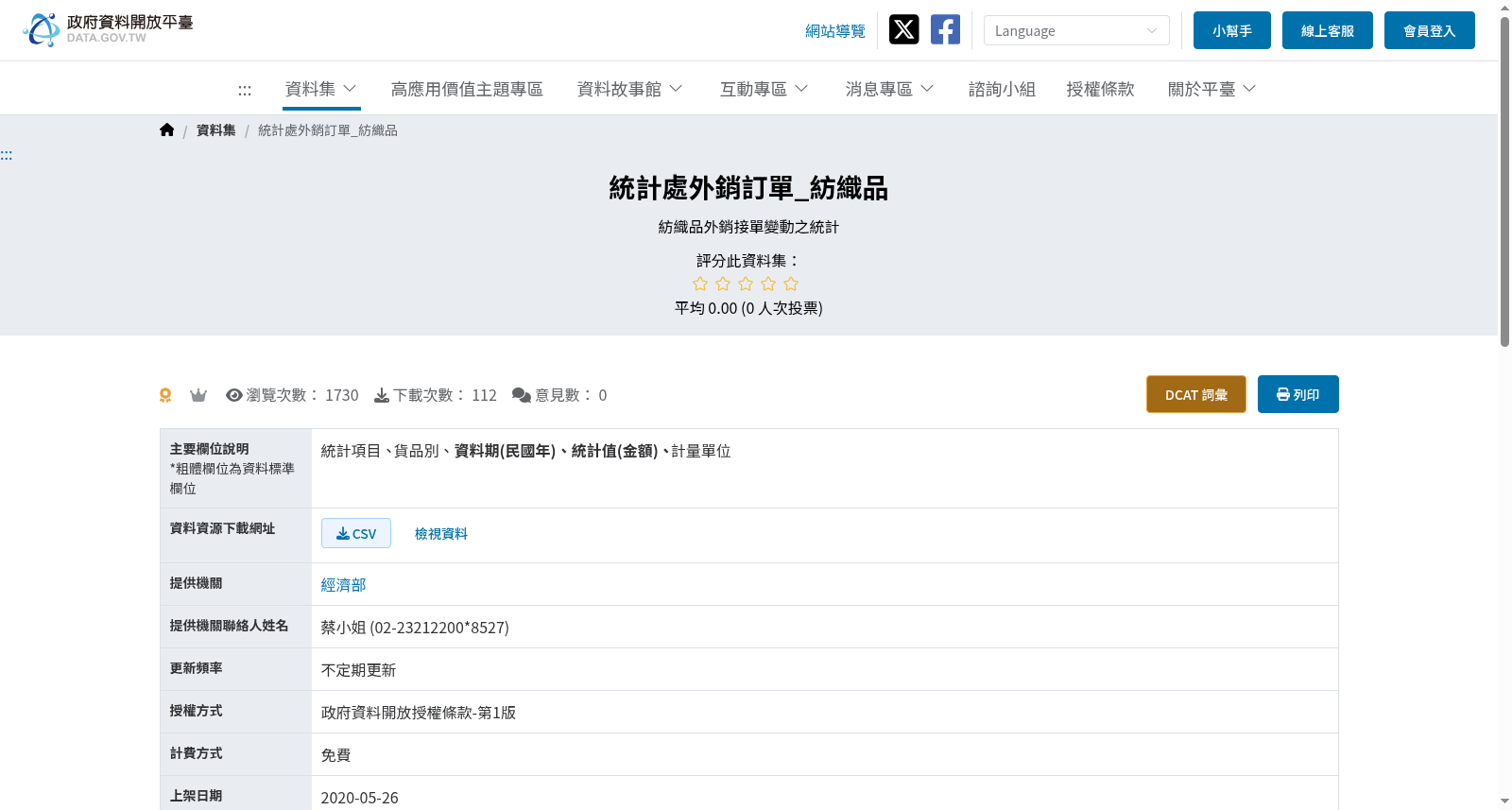Click the value 不定期更新
The height and width of the screenshot is (810, 1512).
point(358,670)
